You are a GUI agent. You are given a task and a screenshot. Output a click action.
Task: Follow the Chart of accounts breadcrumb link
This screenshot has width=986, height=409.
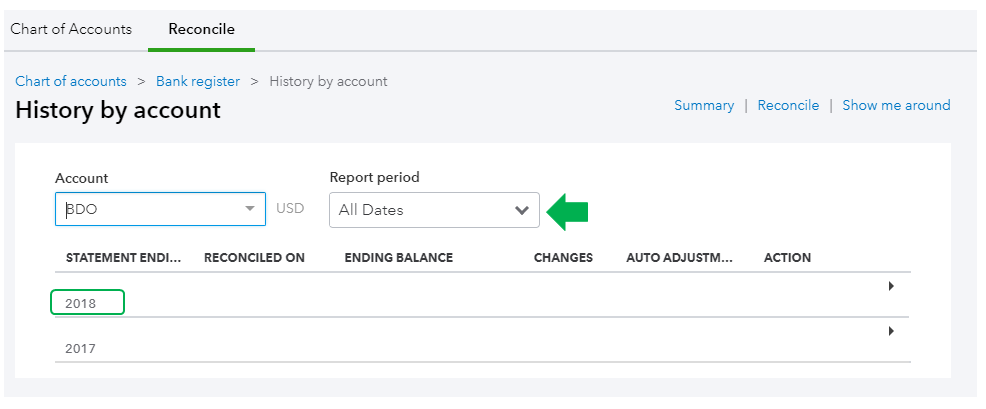[71, 81]
